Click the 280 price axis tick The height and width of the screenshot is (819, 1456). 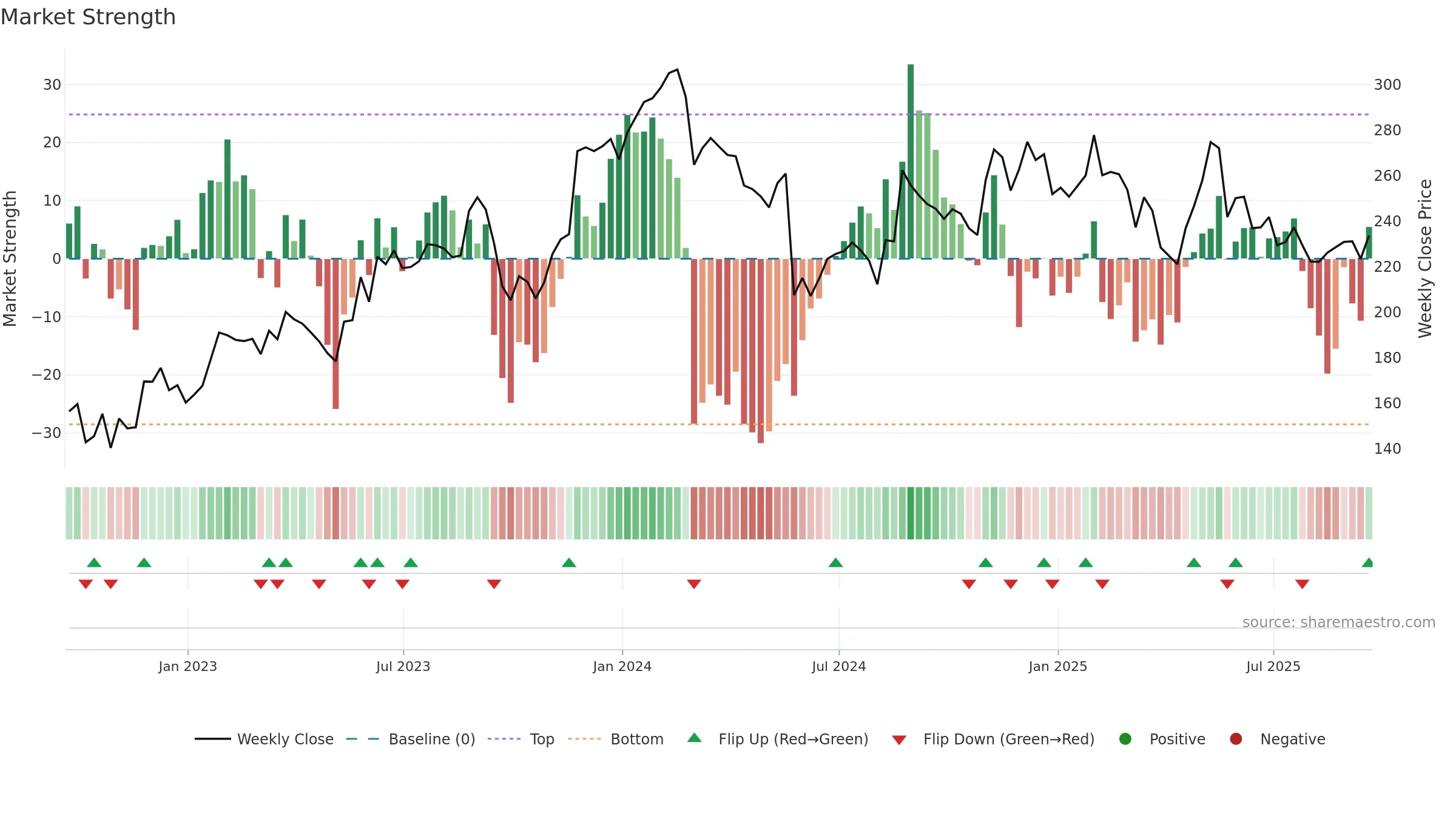(x=1387, y=130)
